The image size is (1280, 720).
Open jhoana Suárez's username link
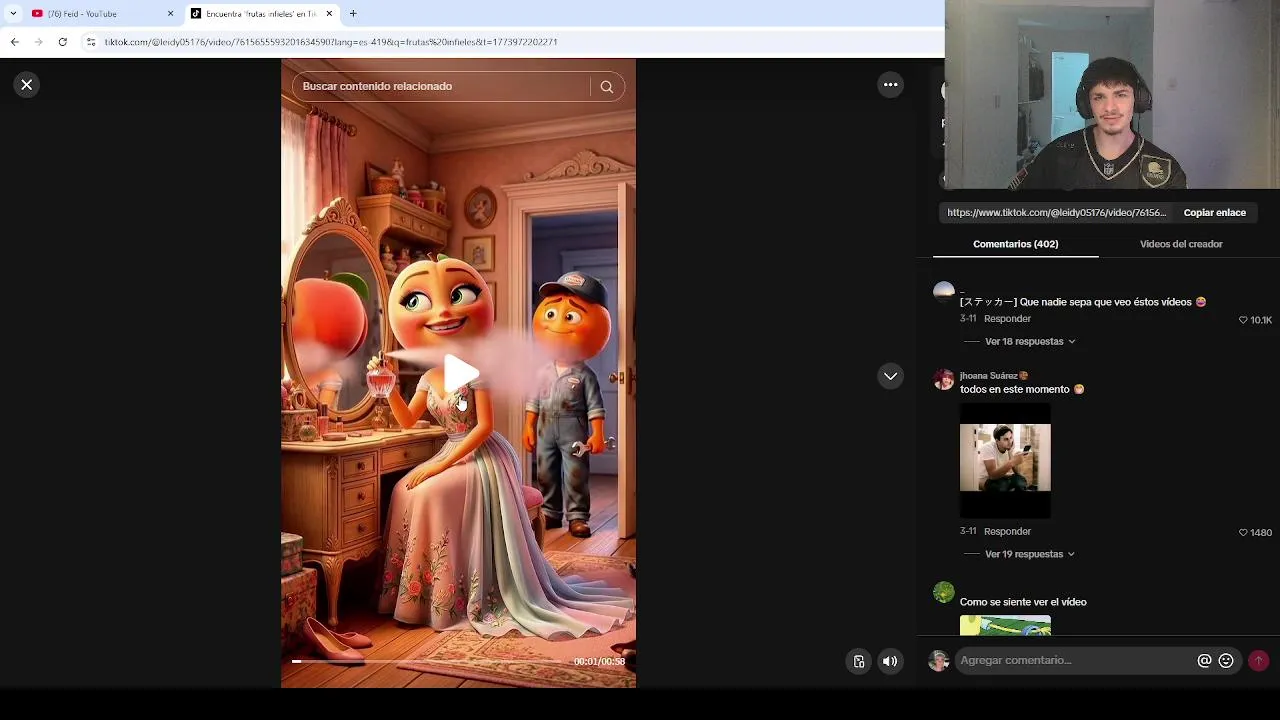point(993,376)
